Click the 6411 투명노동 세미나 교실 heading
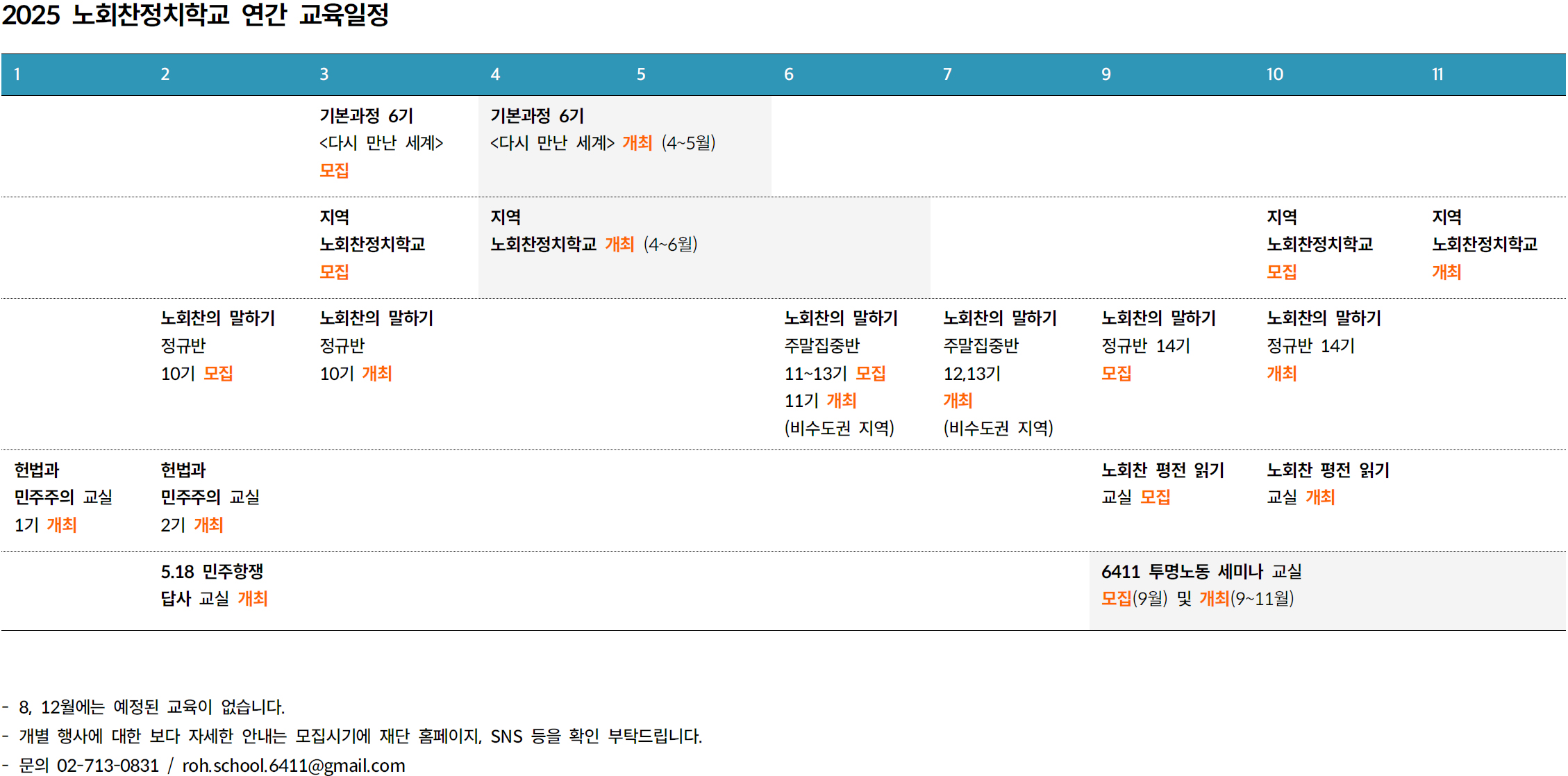The width and height of the screenshot is (1568, 776). (x=1201, y=572)
